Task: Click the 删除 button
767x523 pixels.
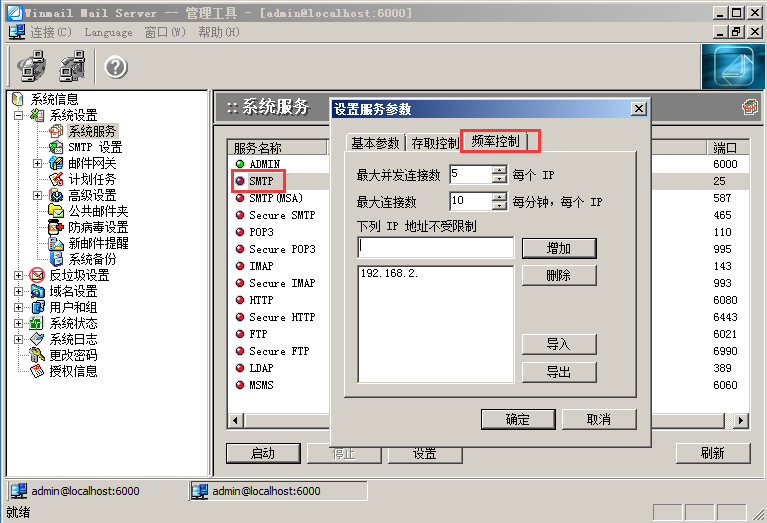Action: click(559, 275)
